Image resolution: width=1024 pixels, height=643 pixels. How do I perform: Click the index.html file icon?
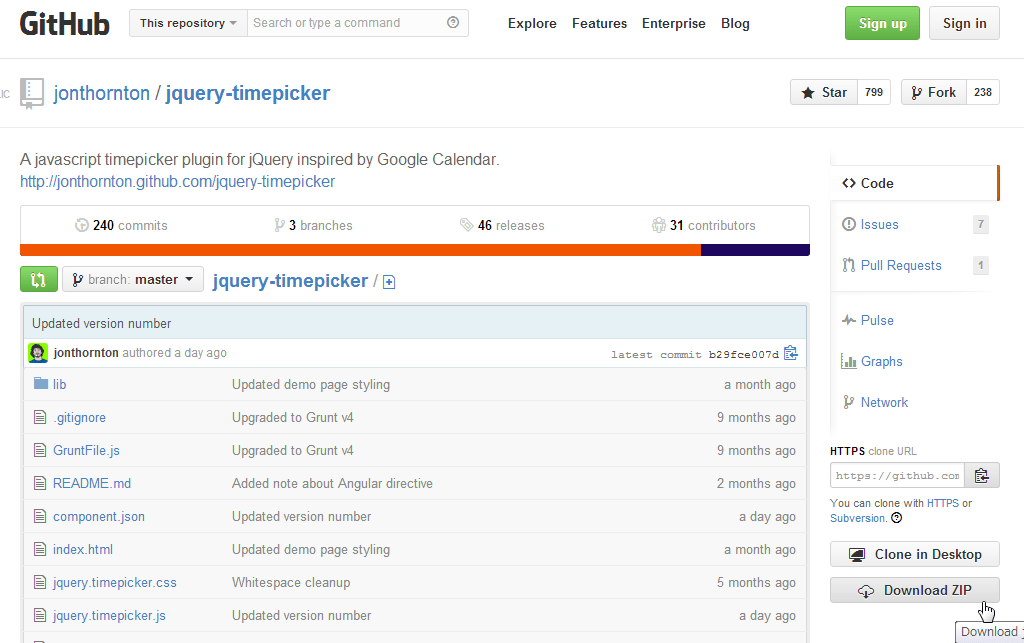40,549
